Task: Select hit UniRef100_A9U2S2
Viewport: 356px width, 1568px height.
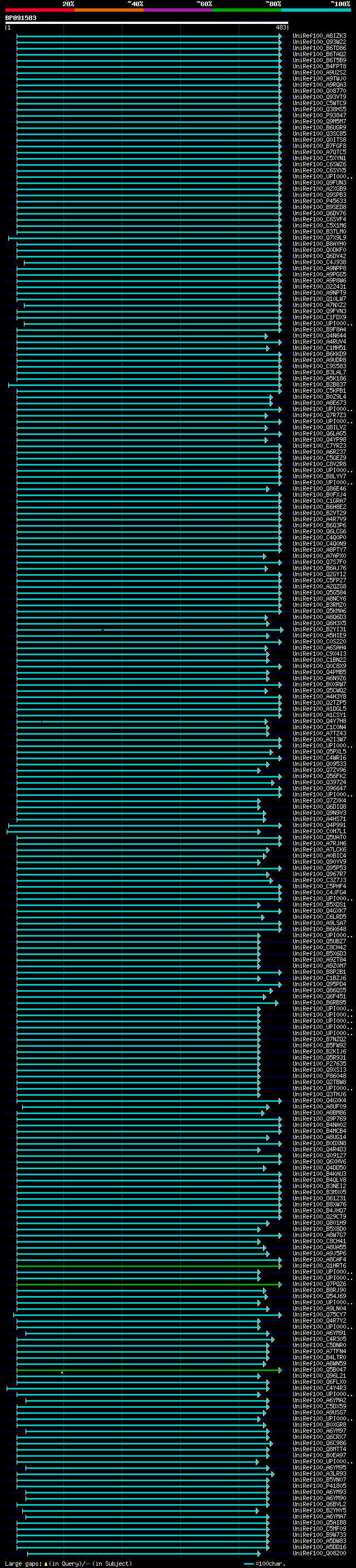Action: [319, 72]
